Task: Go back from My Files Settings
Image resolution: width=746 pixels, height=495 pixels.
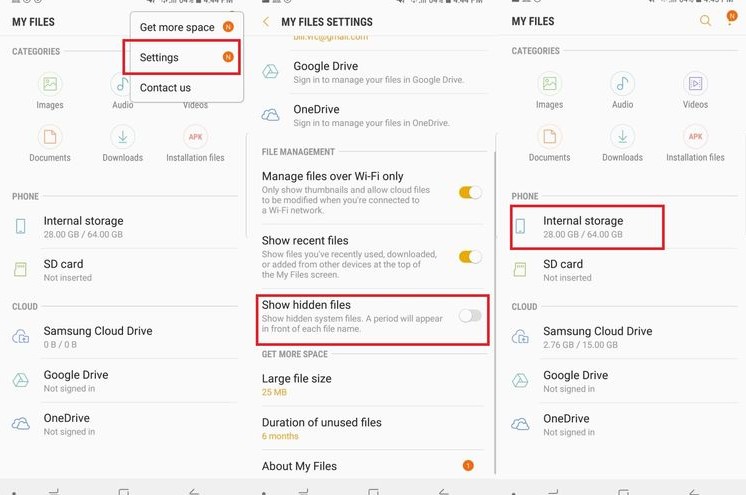Action: point(266,21)
